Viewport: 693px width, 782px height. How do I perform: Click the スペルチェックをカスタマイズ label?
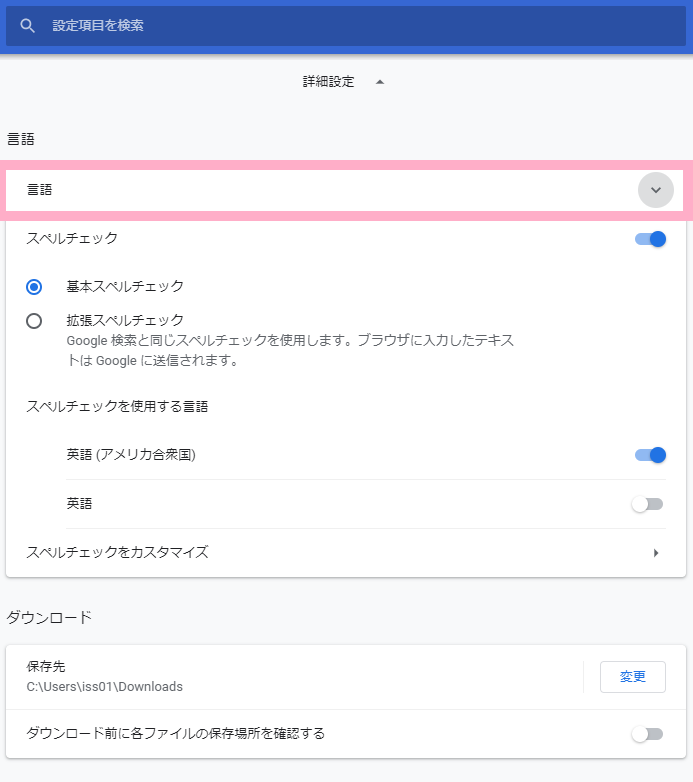(x=117, y=552)
